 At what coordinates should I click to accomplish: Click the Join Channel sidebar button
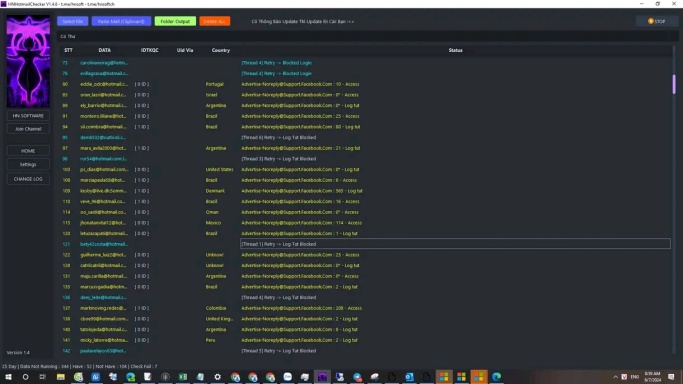click(28, 129)
